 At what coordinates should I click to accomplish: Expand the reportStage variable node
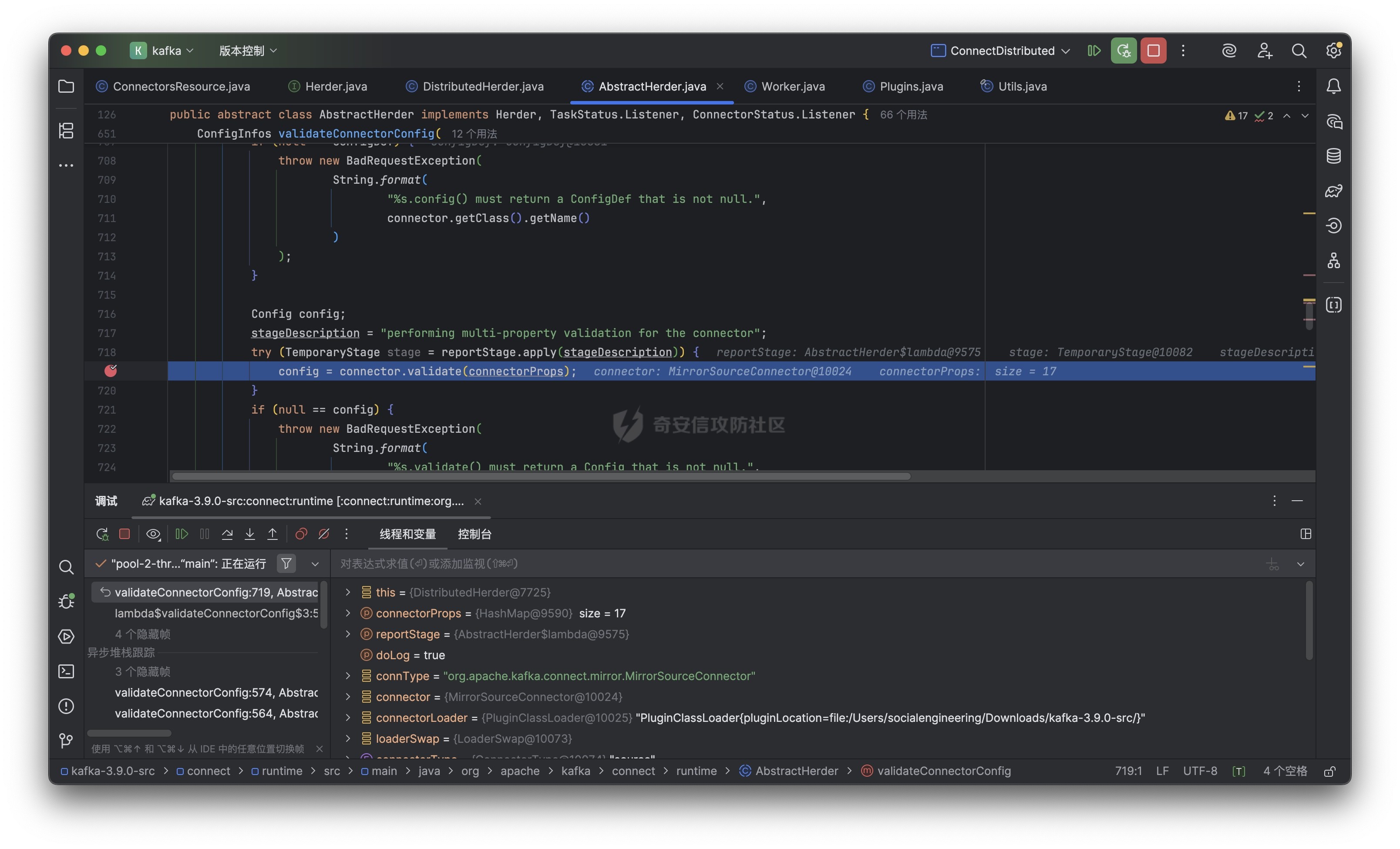click(x=348, y=633)
